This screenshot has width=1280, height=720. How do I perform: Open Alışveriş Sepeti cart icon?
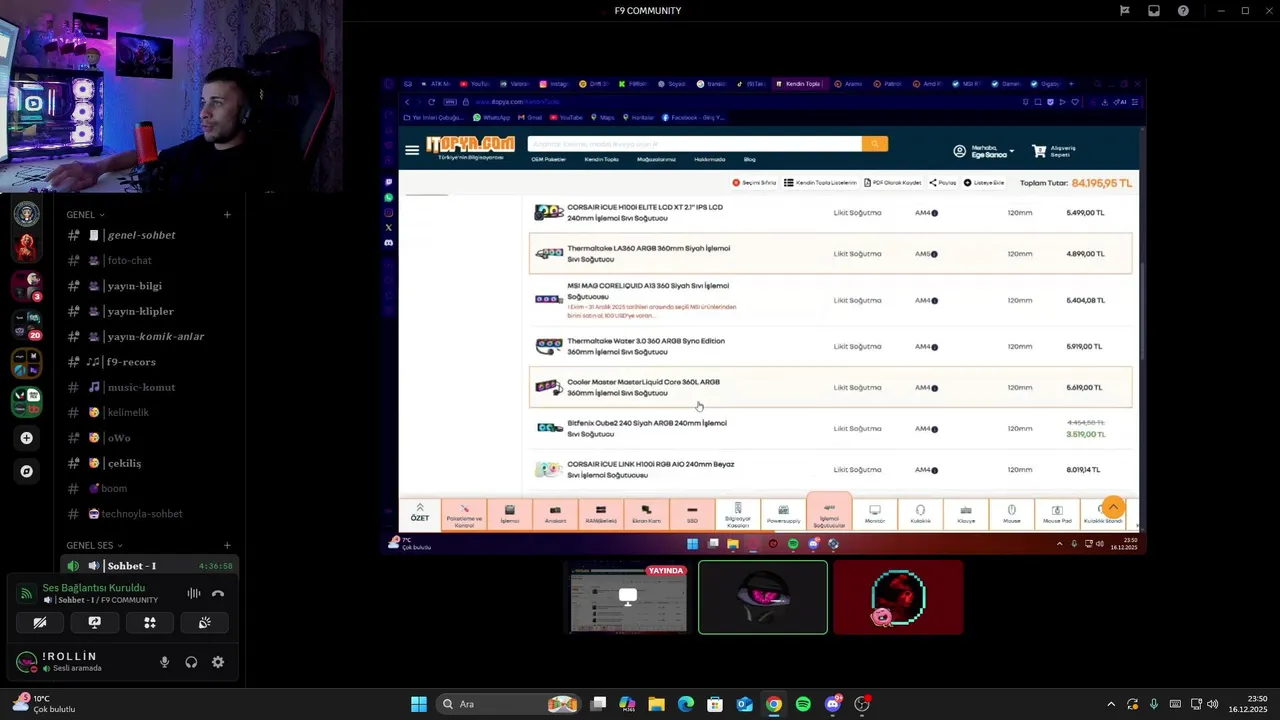(x=1039, y=151)
